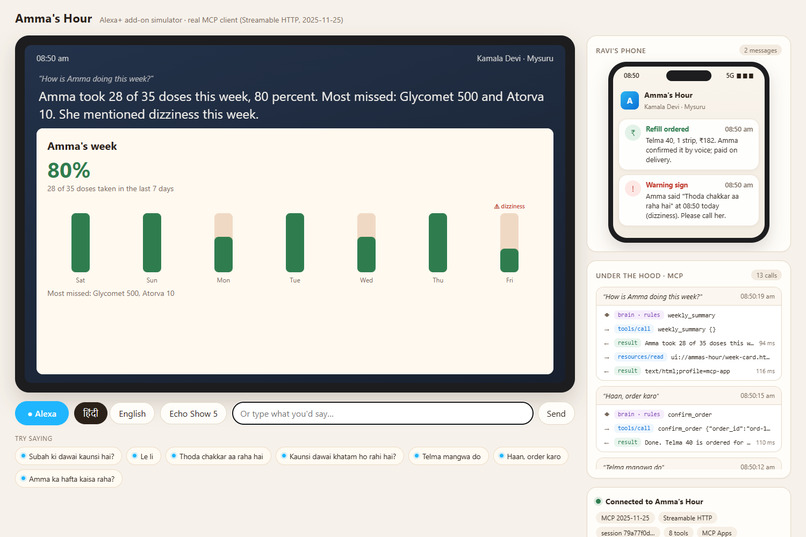Image resolution: width=806 pixels, height=537 pixels.
Task: Expand the 'Haan, order karo' log entry
Action: click(x=689, y=396)
